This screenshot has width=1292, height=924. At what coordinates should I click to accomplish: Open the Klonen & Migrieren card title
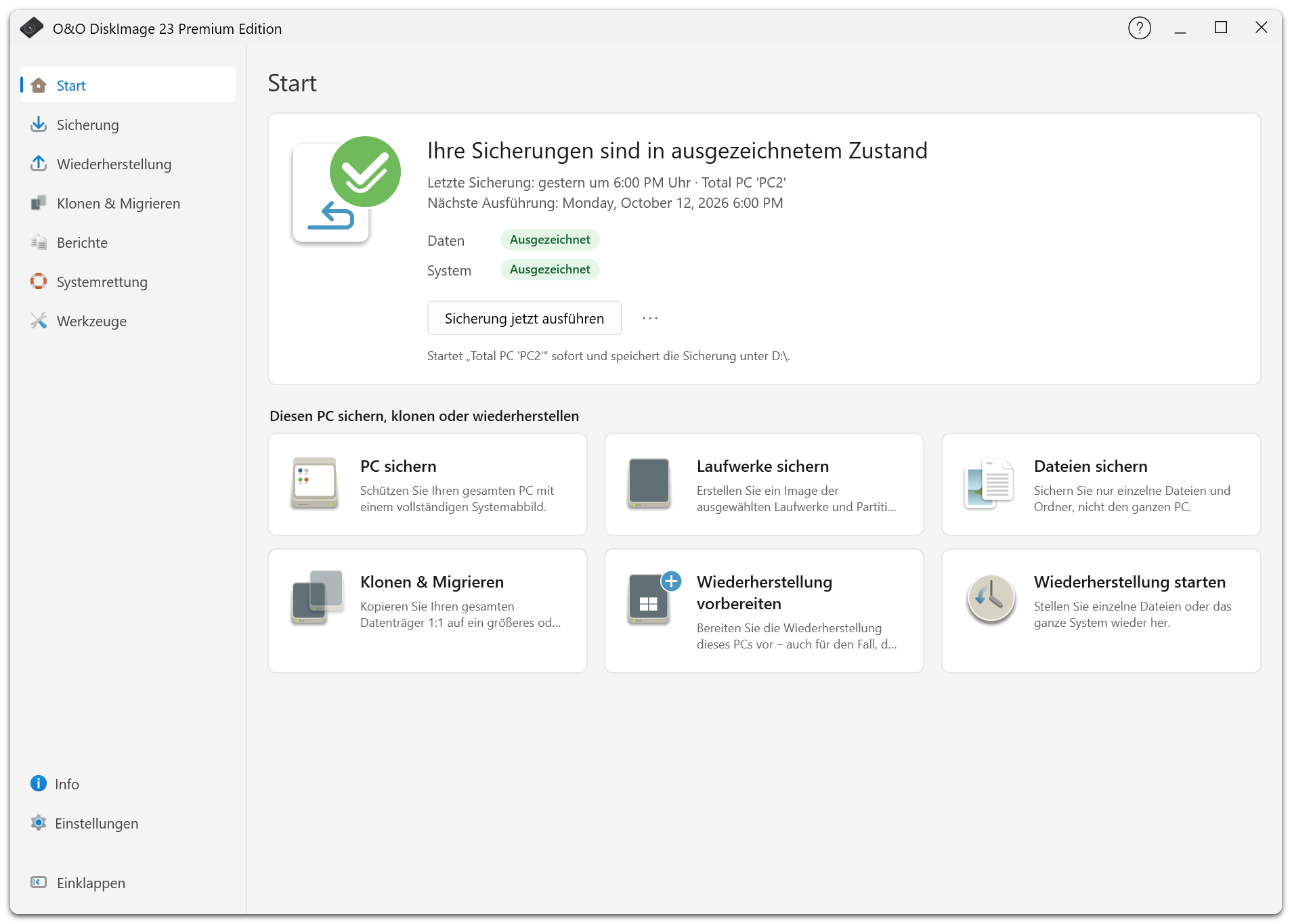(432, 582)
